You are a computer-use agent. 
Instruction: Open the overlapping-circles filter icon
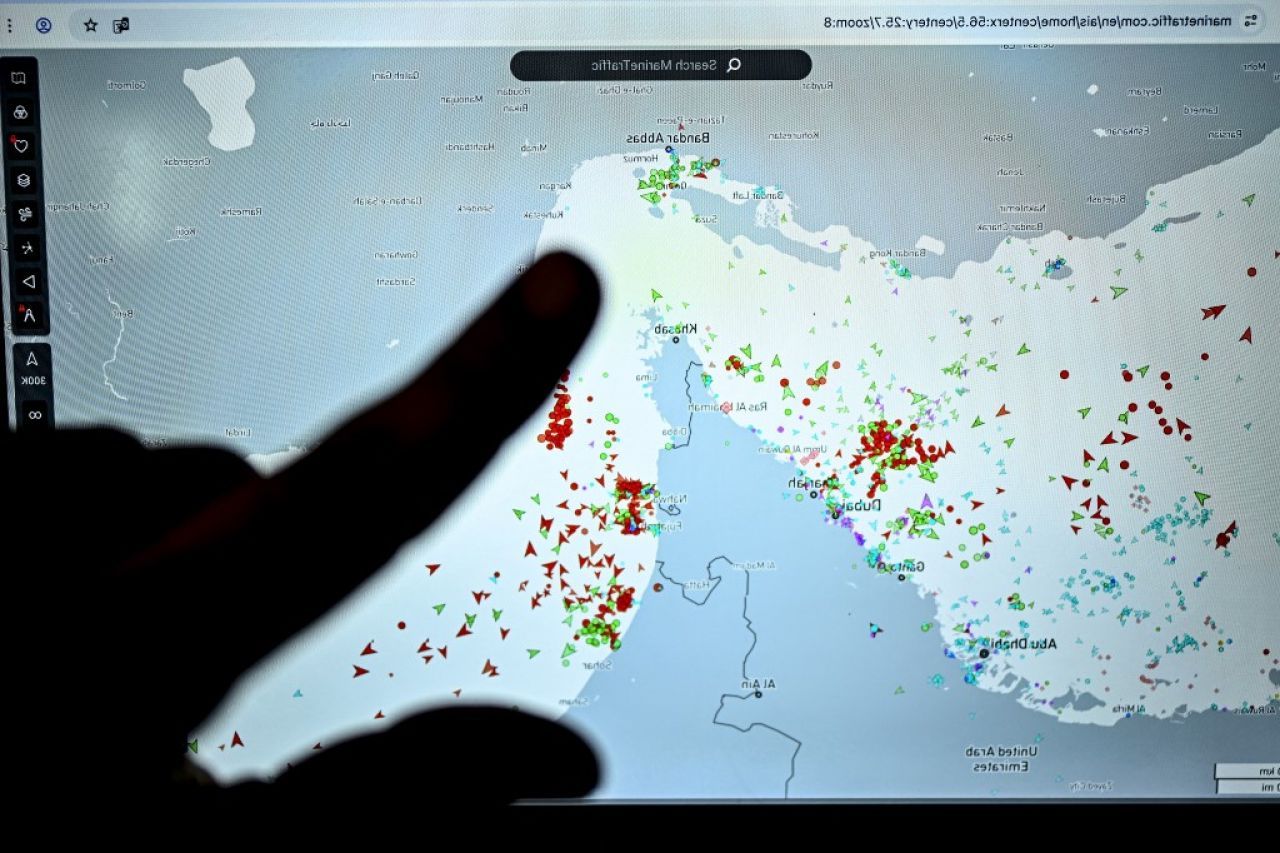tap(20, 112)
